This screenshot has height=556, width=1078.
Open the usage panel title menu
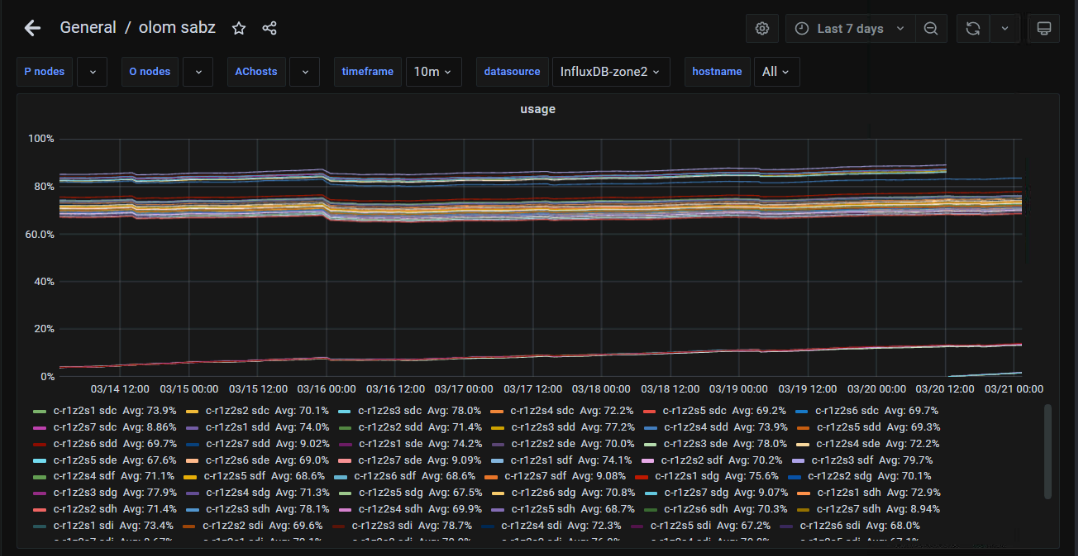click(x=537, y=109)
